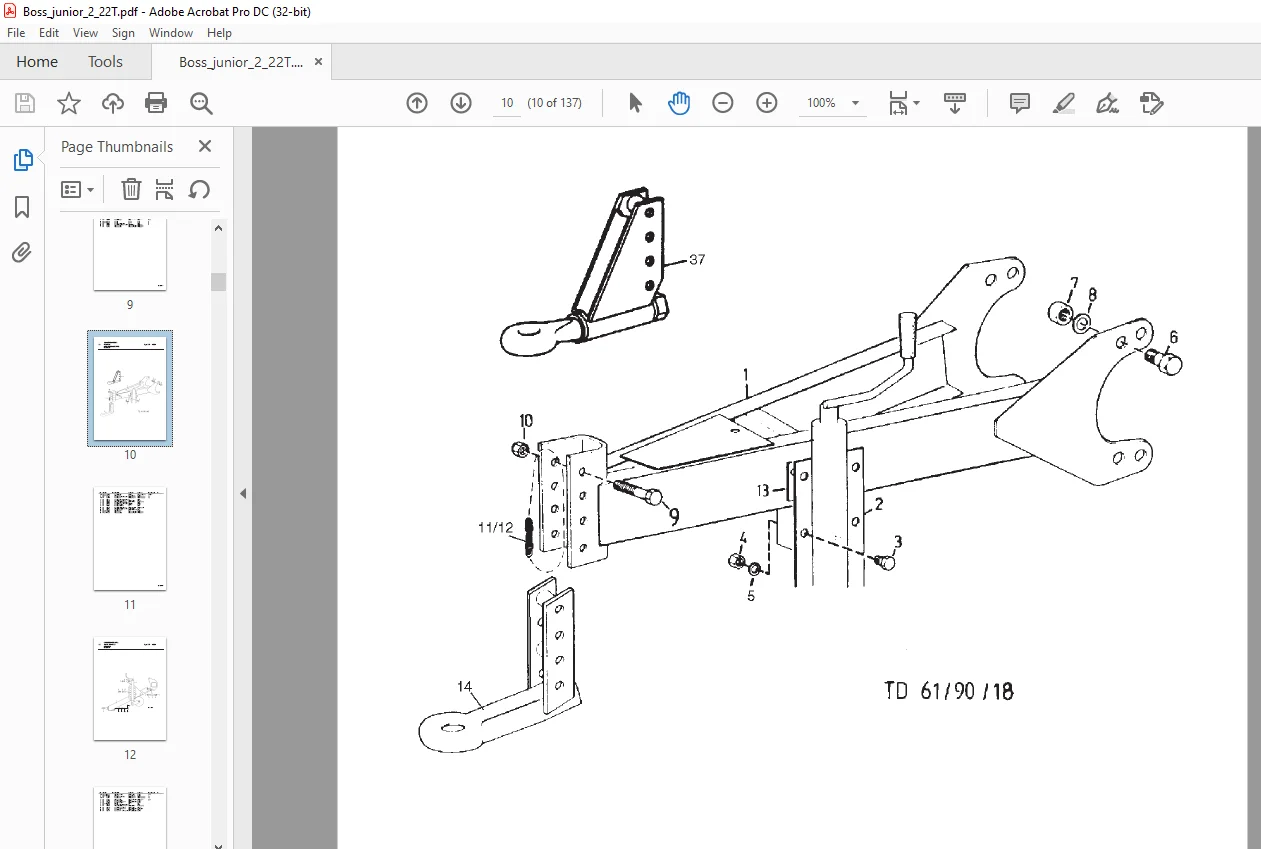
Task: Go to previous page arrow
Action: pos(417,103)
